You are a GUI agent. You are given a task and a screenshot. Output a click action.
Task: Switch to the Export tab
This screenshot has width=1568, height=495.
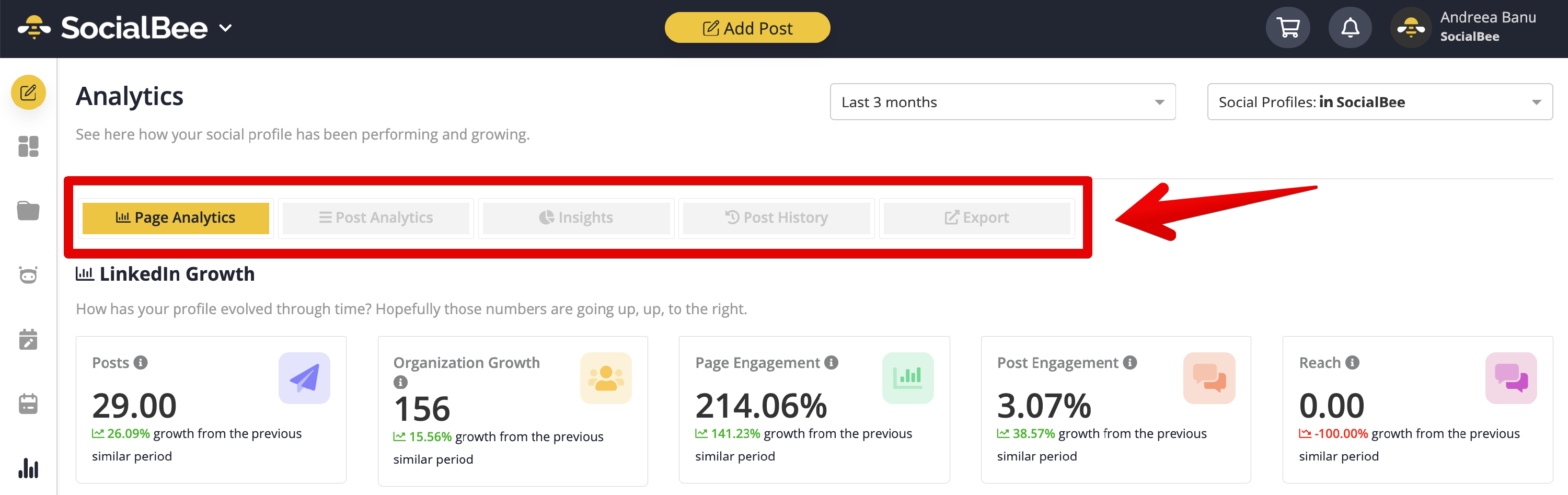click(x=976, y=218)
